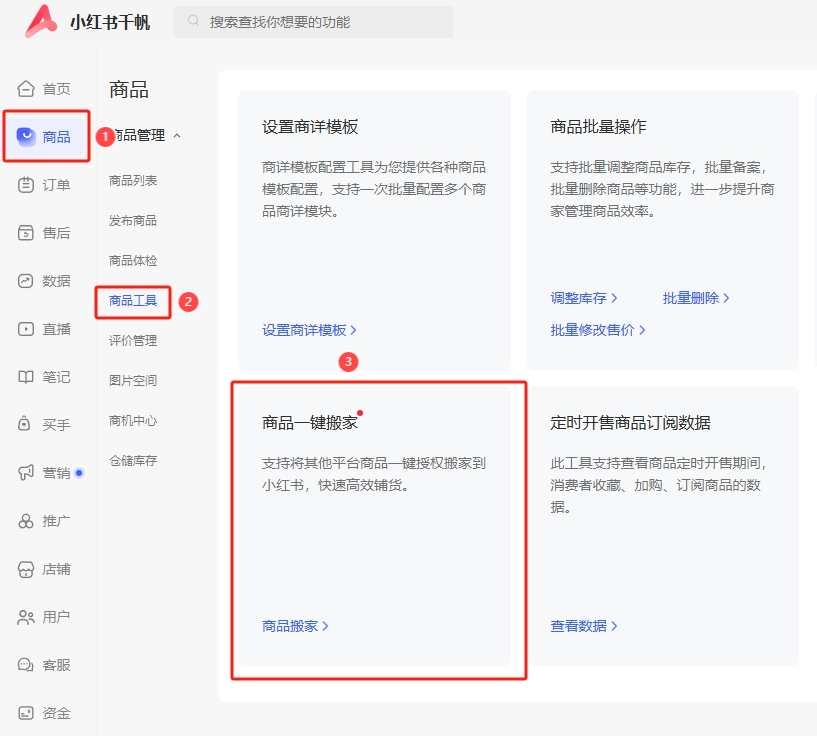The width and height of the screenshot is (817, 736).
Task: Open the 调整库存 link
Action: (x=584, y=298)
